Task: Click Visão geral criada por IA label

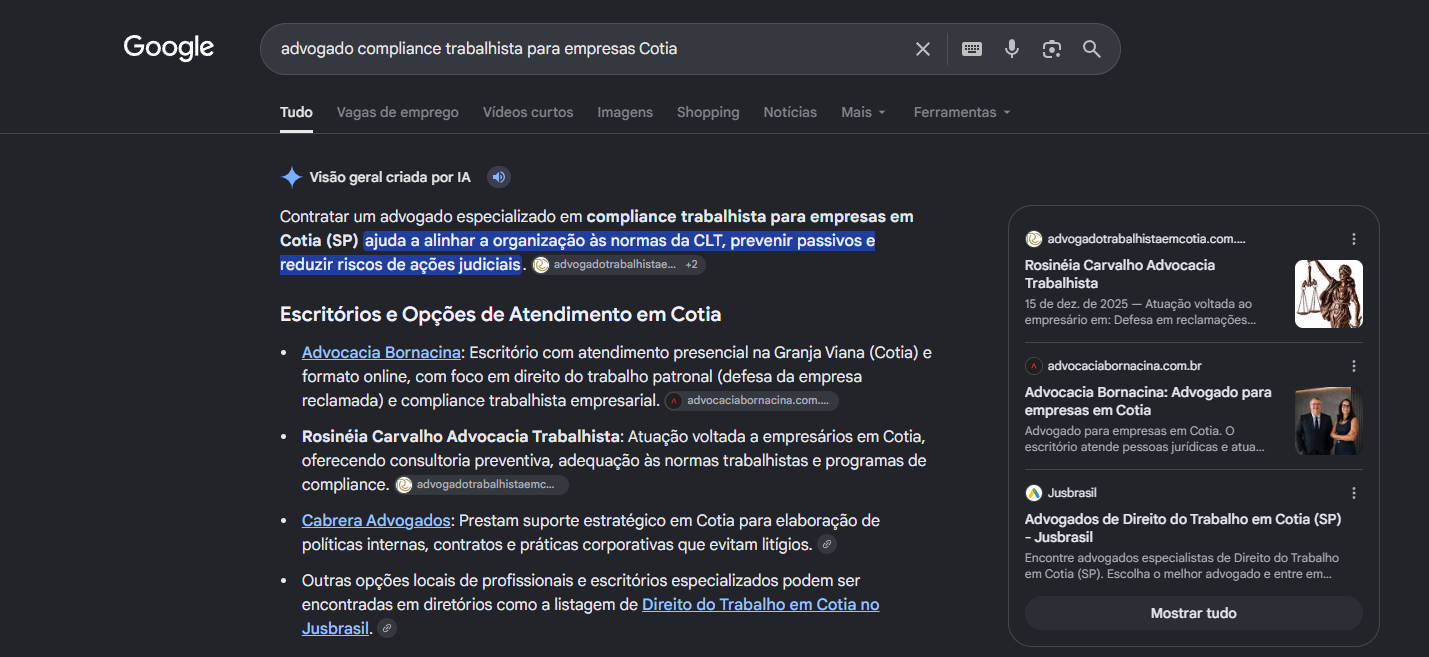Action: (390, 178)
